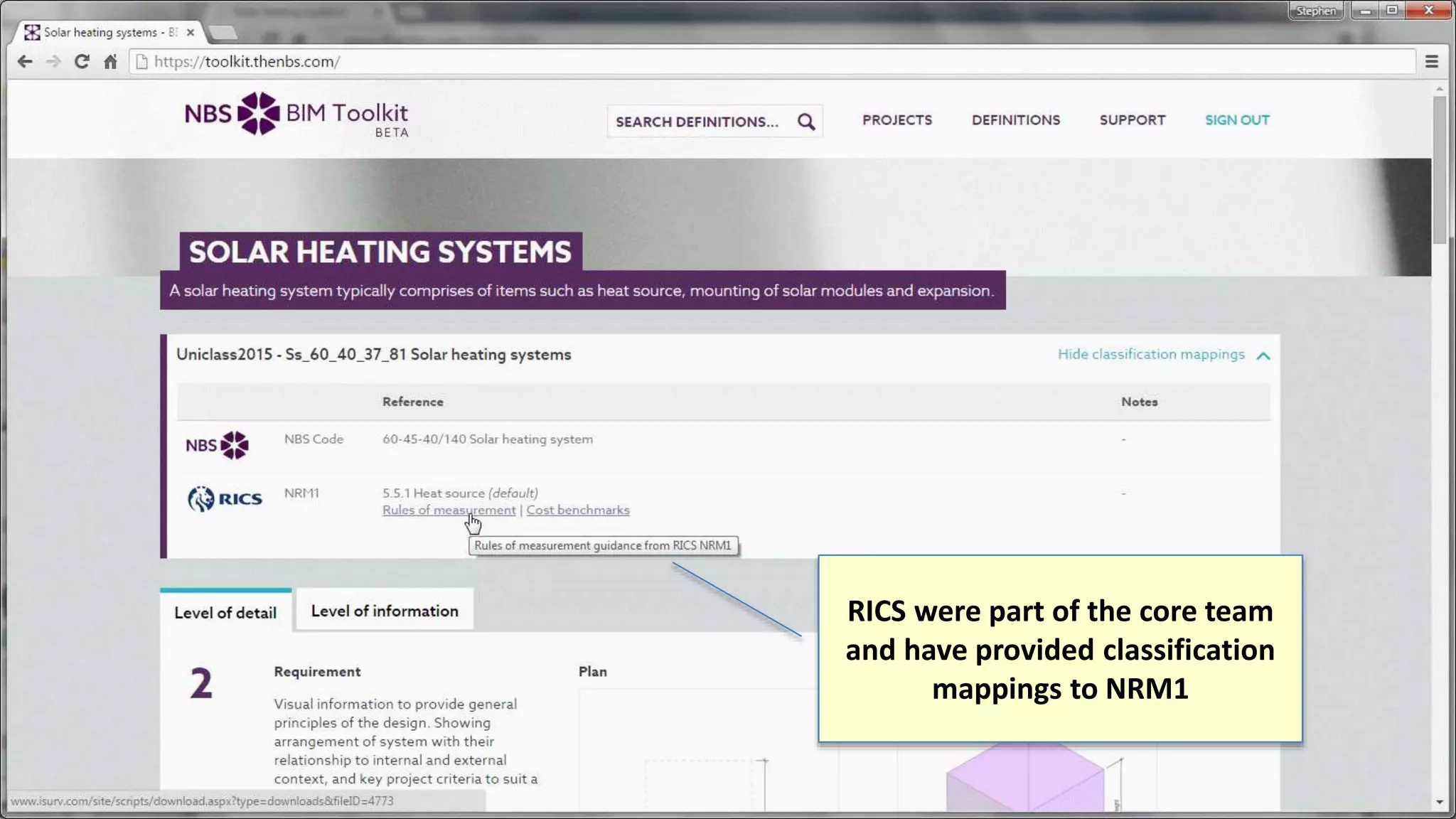
Task: Go to browser home icon
Action: point(110,62)
